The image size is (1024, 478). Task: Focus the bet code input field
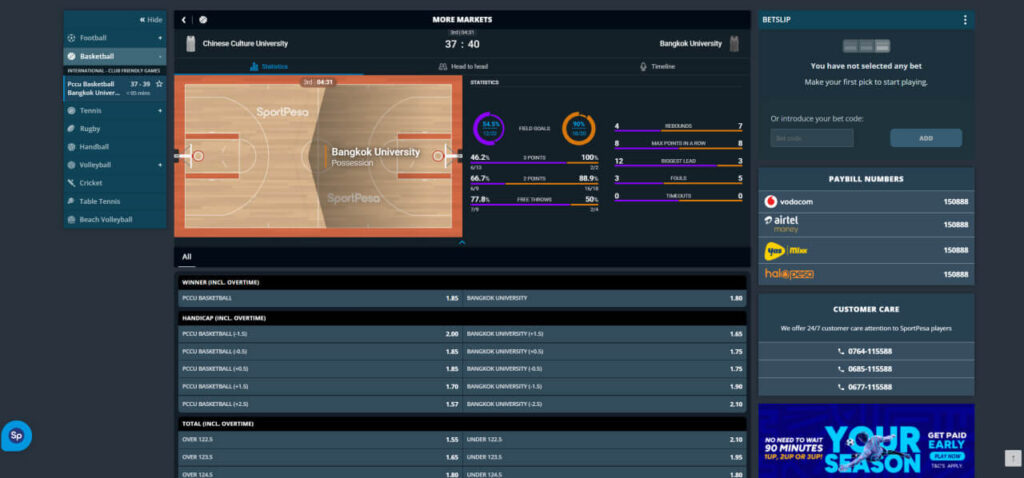point(812,138)
